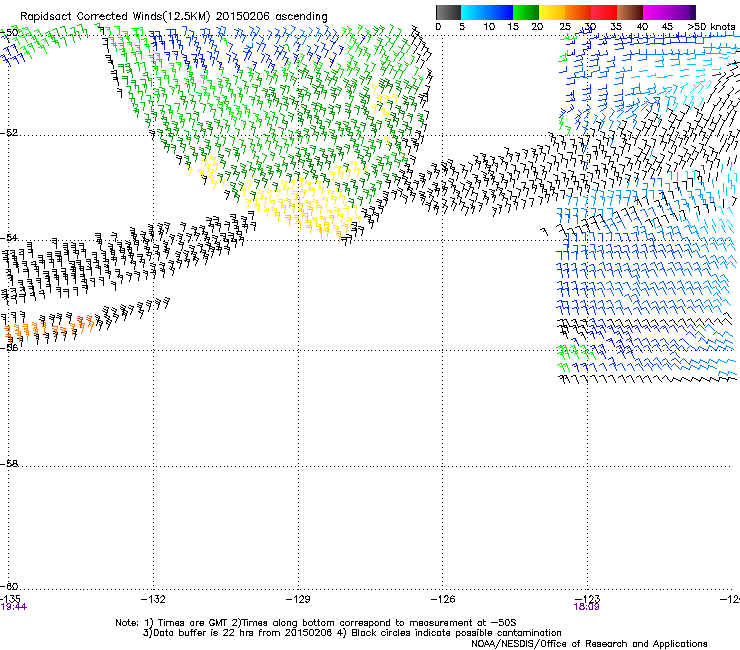Image resolution: width=740 pixels, height=650 pixels.
Task: Click the '-126' longitude axis label
Action: [x=443, y=599]
